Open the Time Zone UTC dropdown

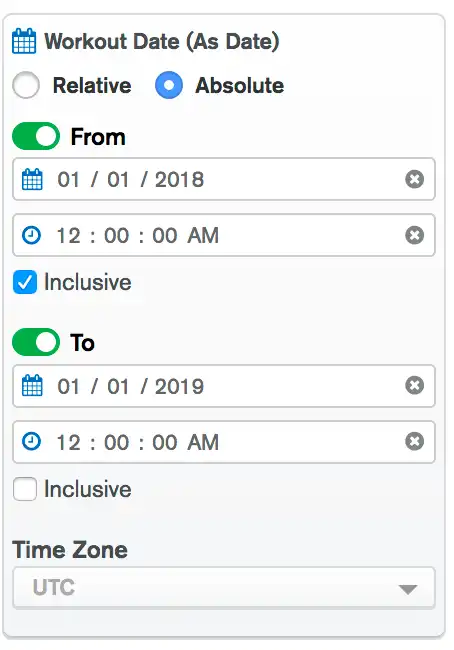click(224, 587)
